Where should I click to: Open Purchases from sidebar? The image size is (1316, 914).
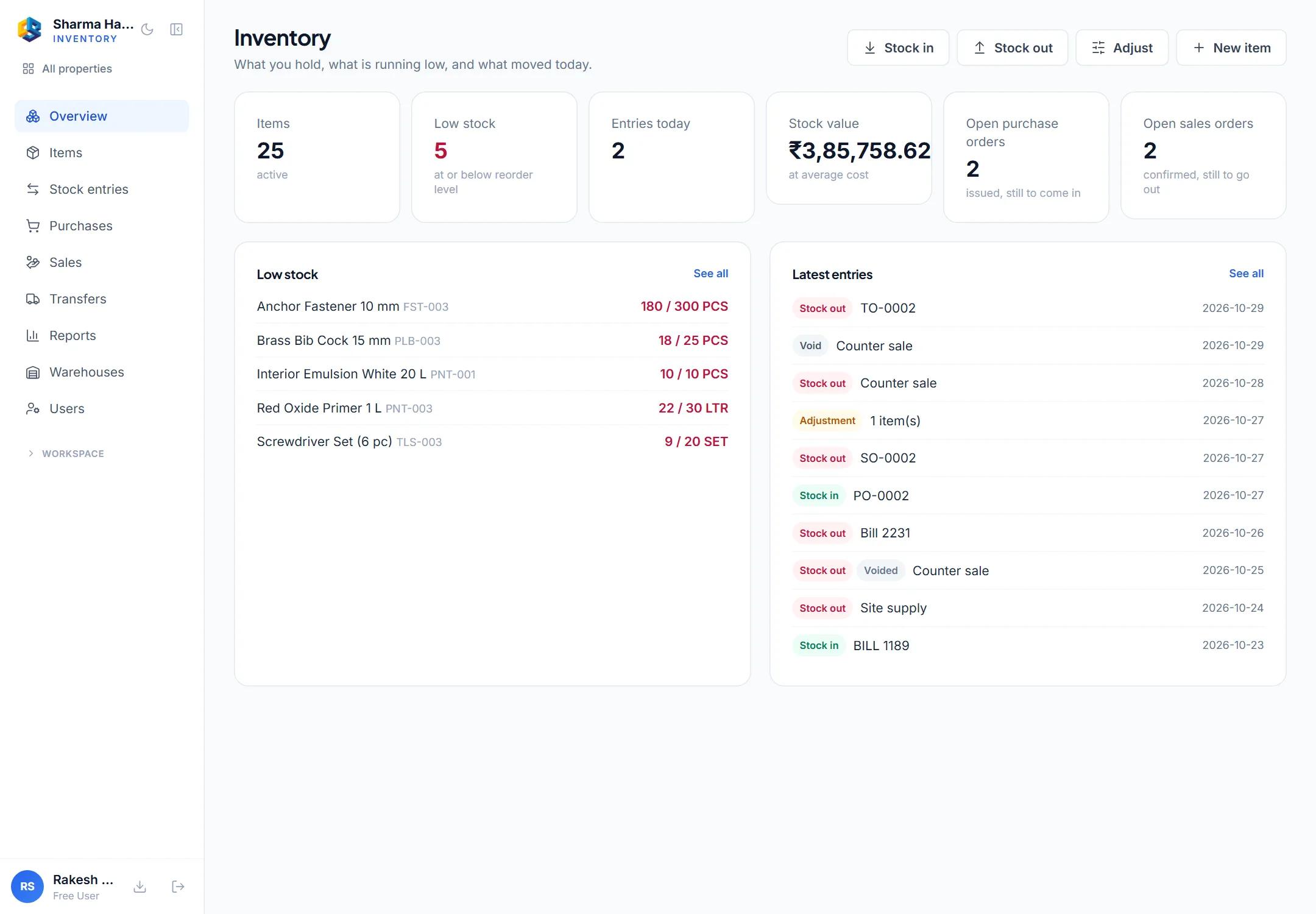(102, 225)
